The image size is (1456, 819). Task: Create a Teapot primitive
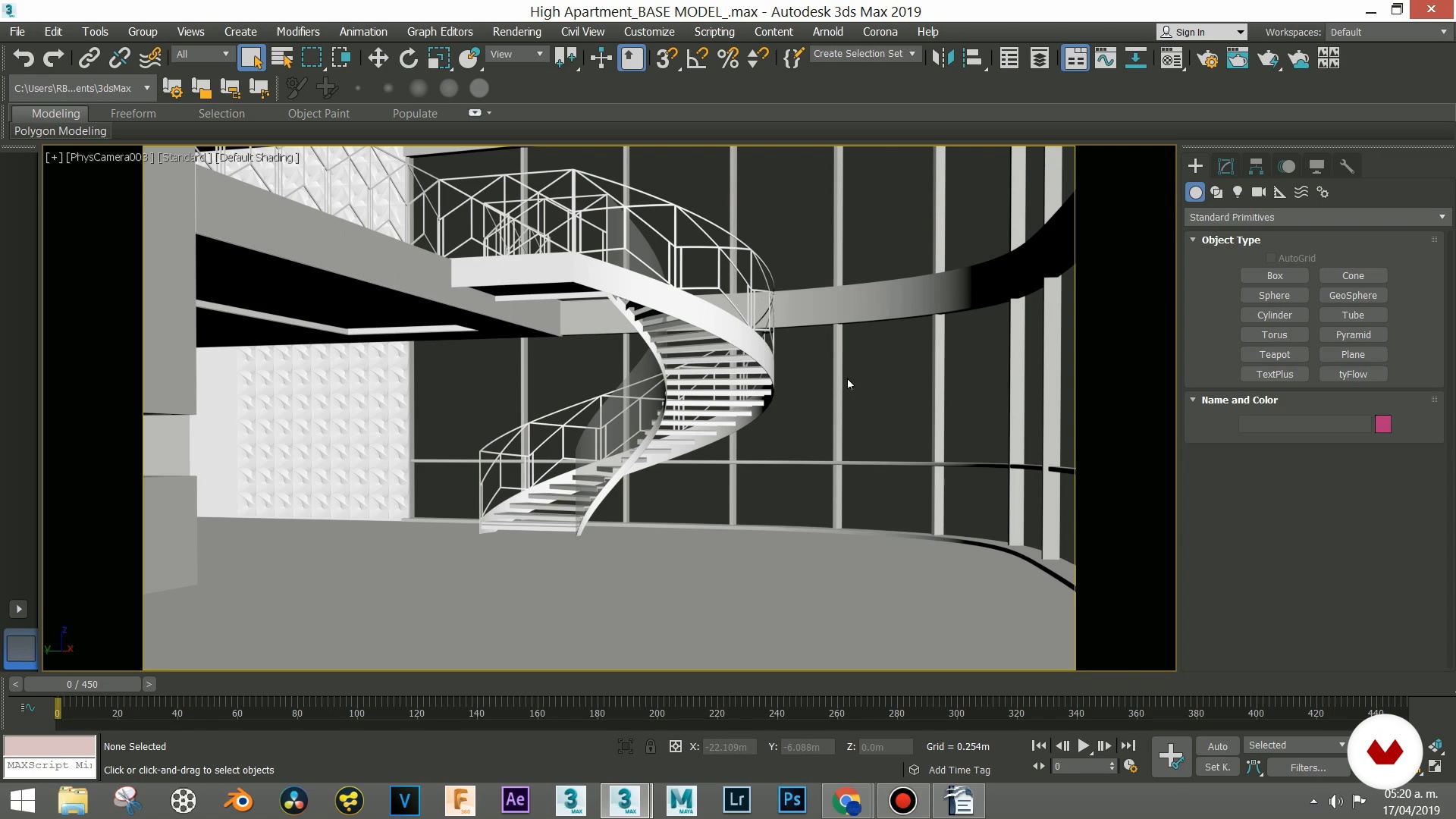click(1274, 354)
